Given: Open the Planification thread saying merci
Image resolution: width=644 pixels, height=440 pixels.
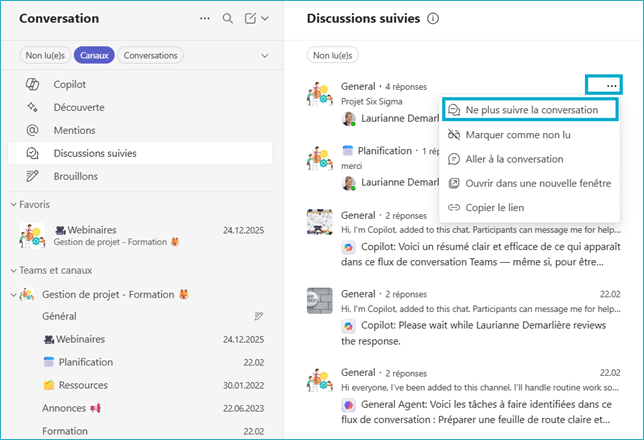Looking at the screenshot, I should point(352,166).
